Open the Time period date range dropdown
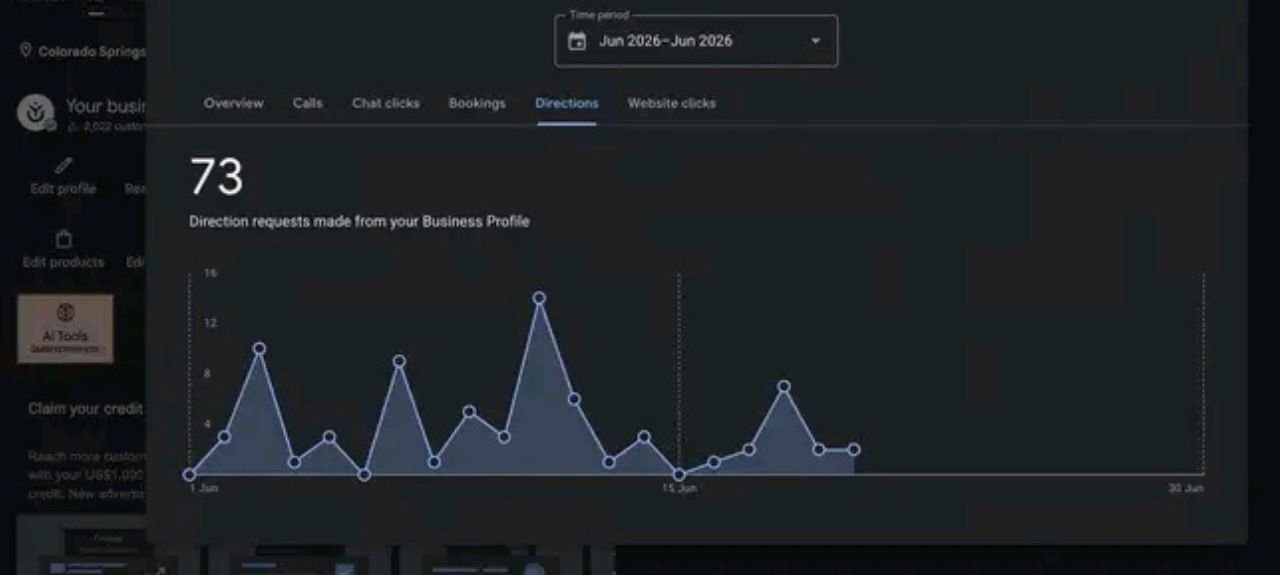 point(696,41)
